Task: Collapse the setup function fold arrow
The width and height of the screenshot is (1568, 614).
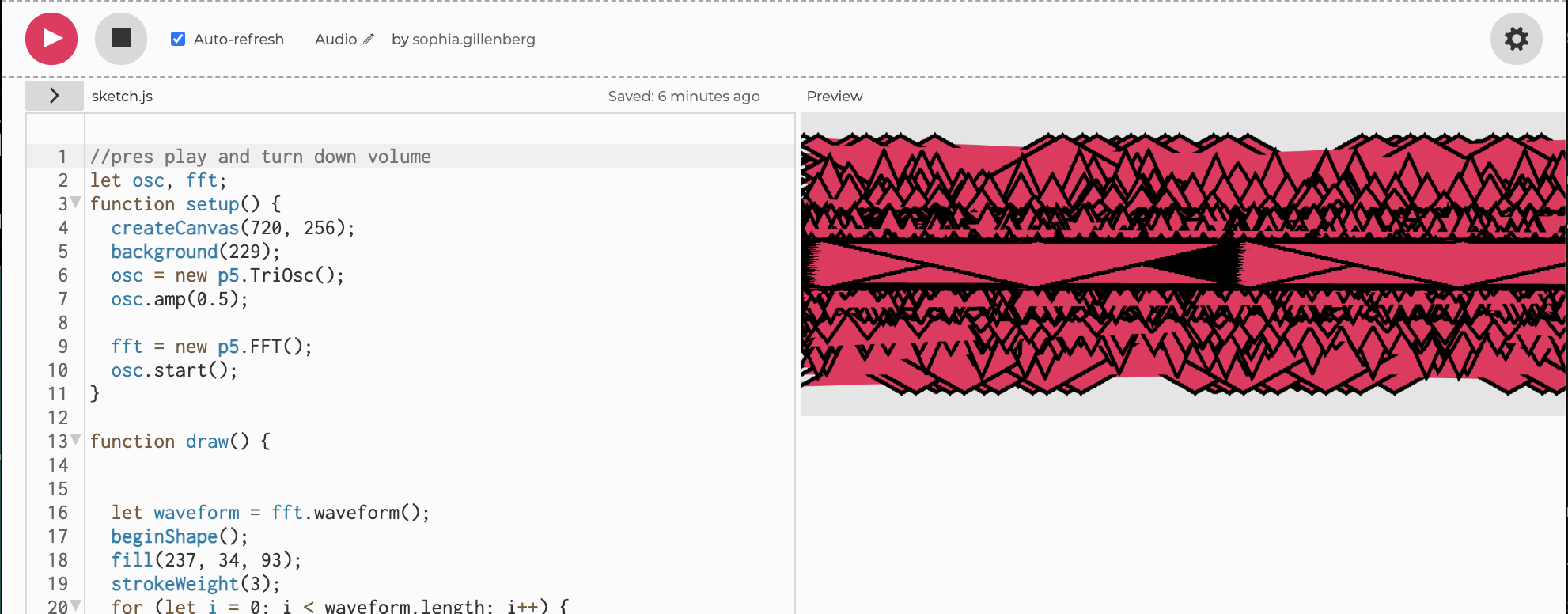Action: click(76, 203)
